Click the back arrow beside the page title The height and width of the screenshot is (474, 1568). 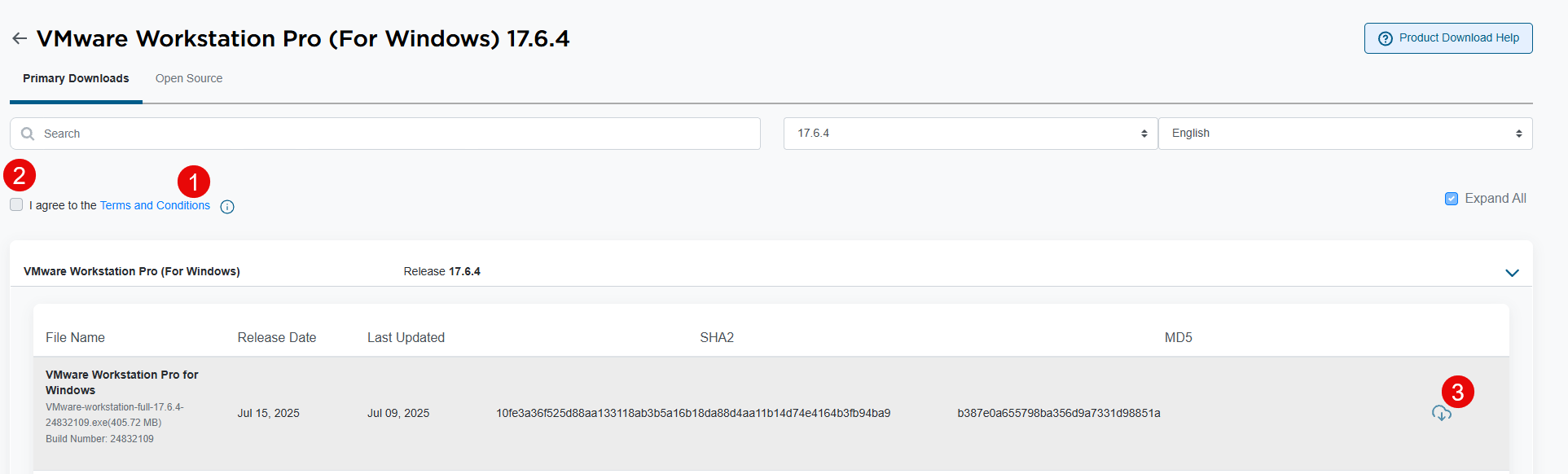[x=20, y=38]
